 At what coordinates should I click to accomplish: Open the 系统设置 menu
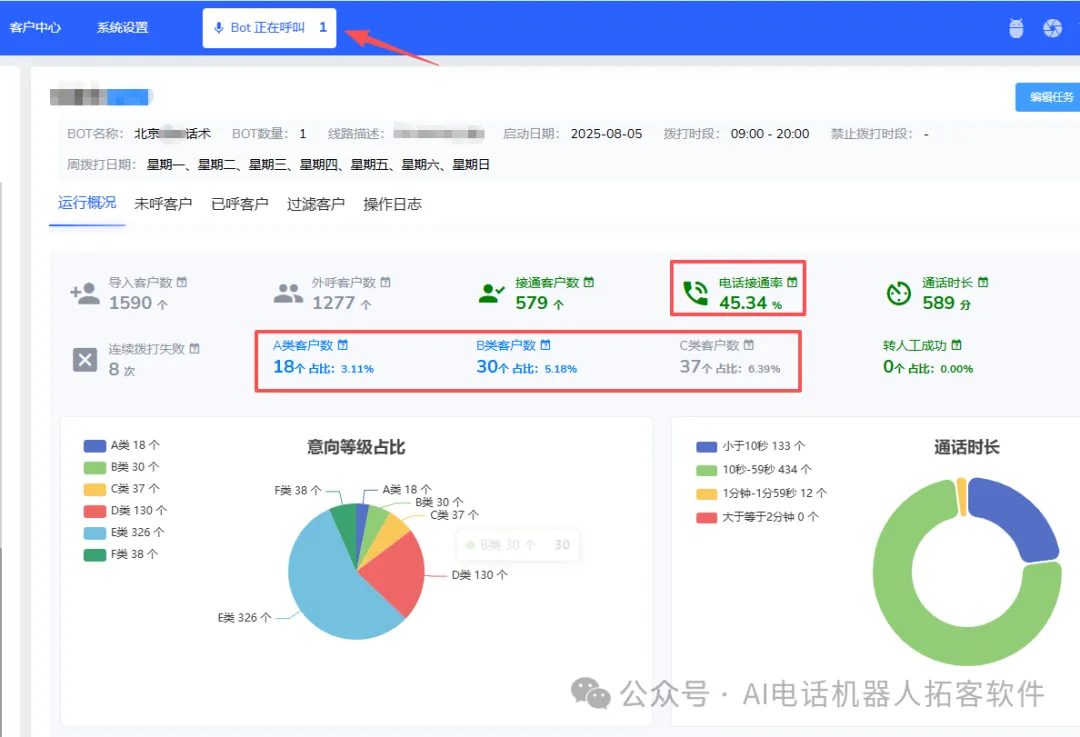(122, 27)
